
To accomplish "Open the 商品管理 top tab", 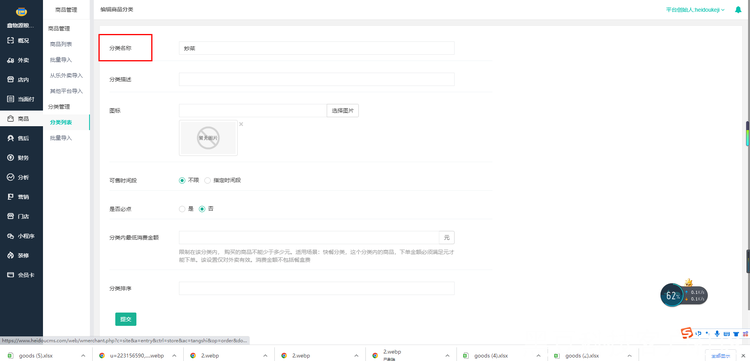I will point(66,10).
